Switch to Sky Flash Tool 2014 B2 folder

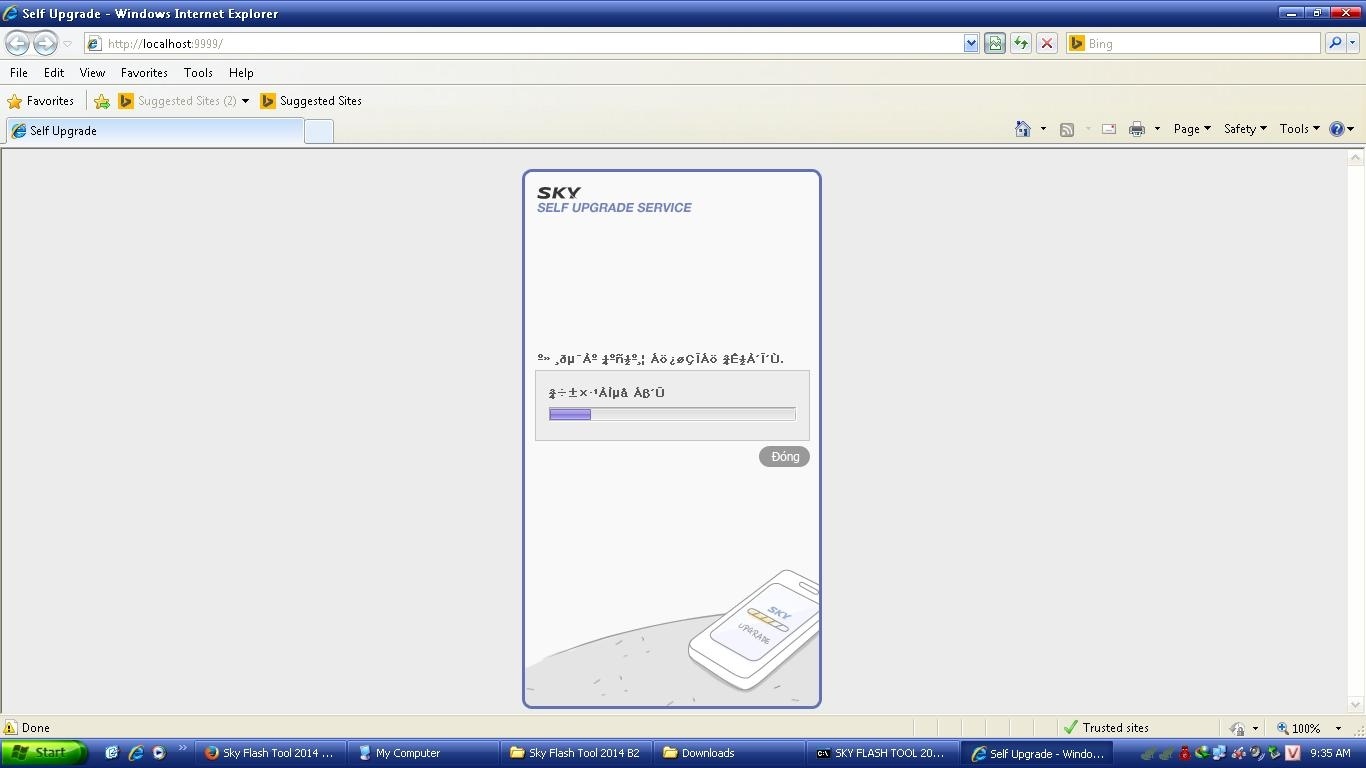point(578,753)
